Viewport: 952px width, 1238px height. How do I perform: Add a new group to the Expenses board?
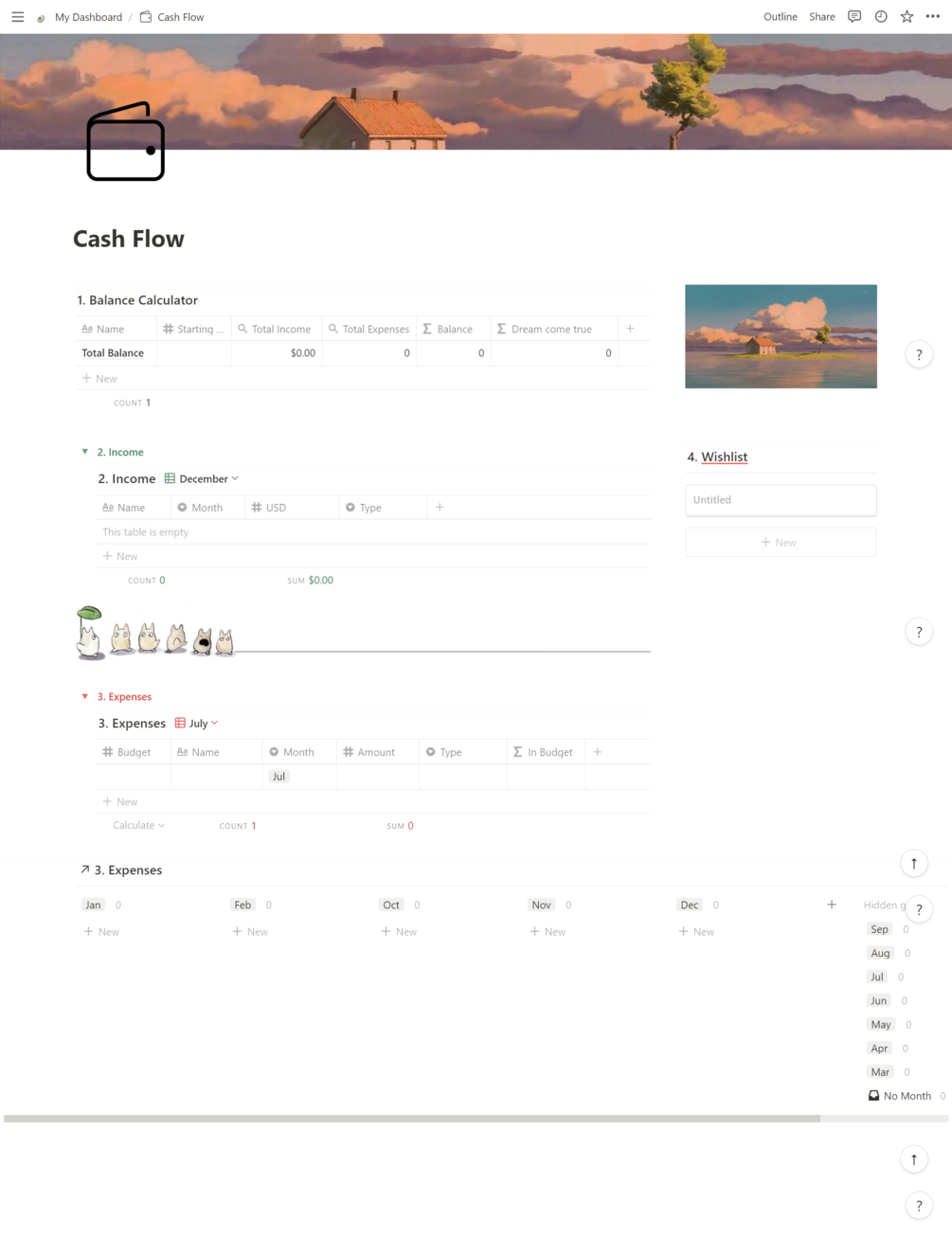(832, 905)
